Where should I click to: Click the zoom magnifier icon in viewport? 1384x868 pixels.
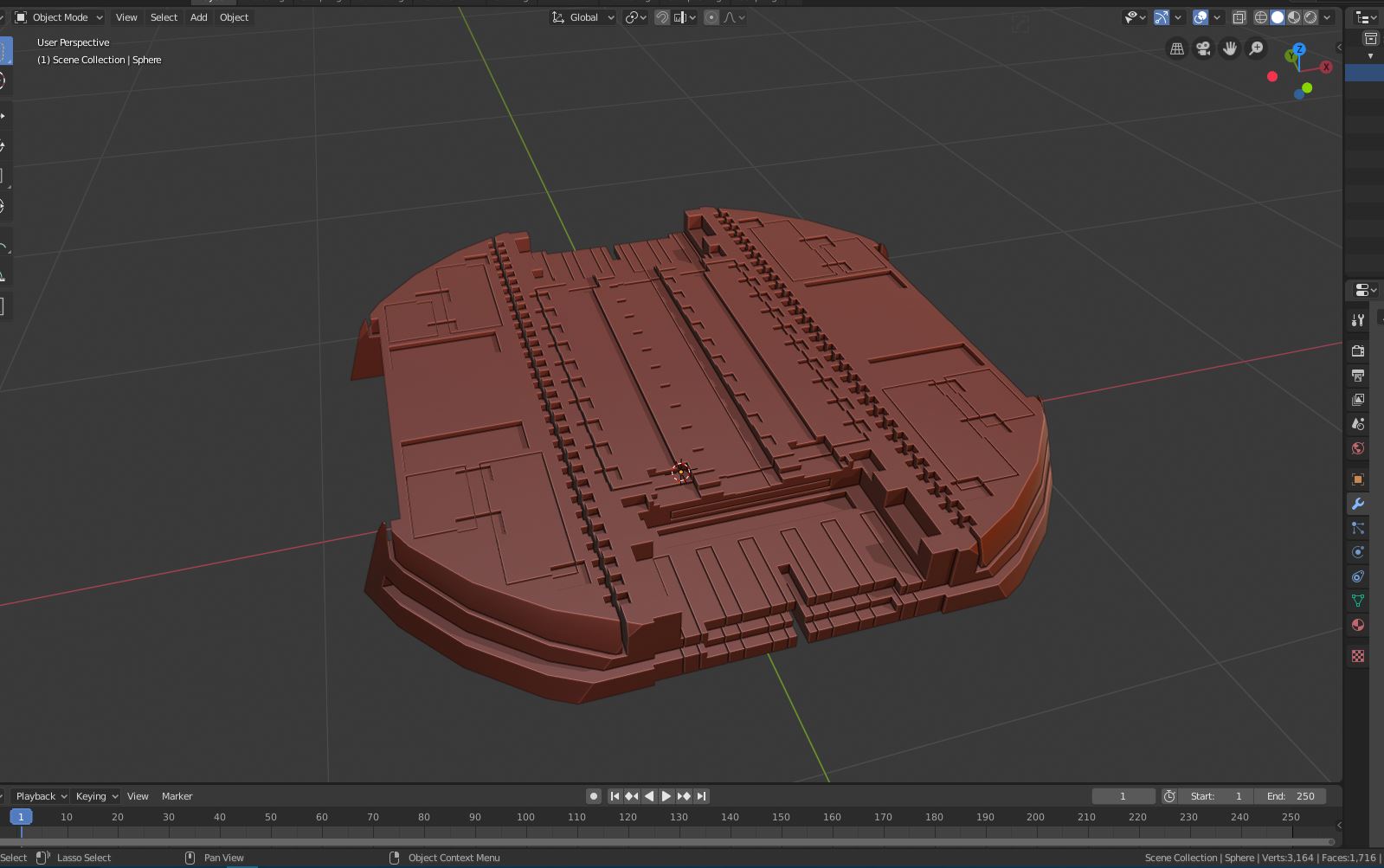coord(1256,49)
